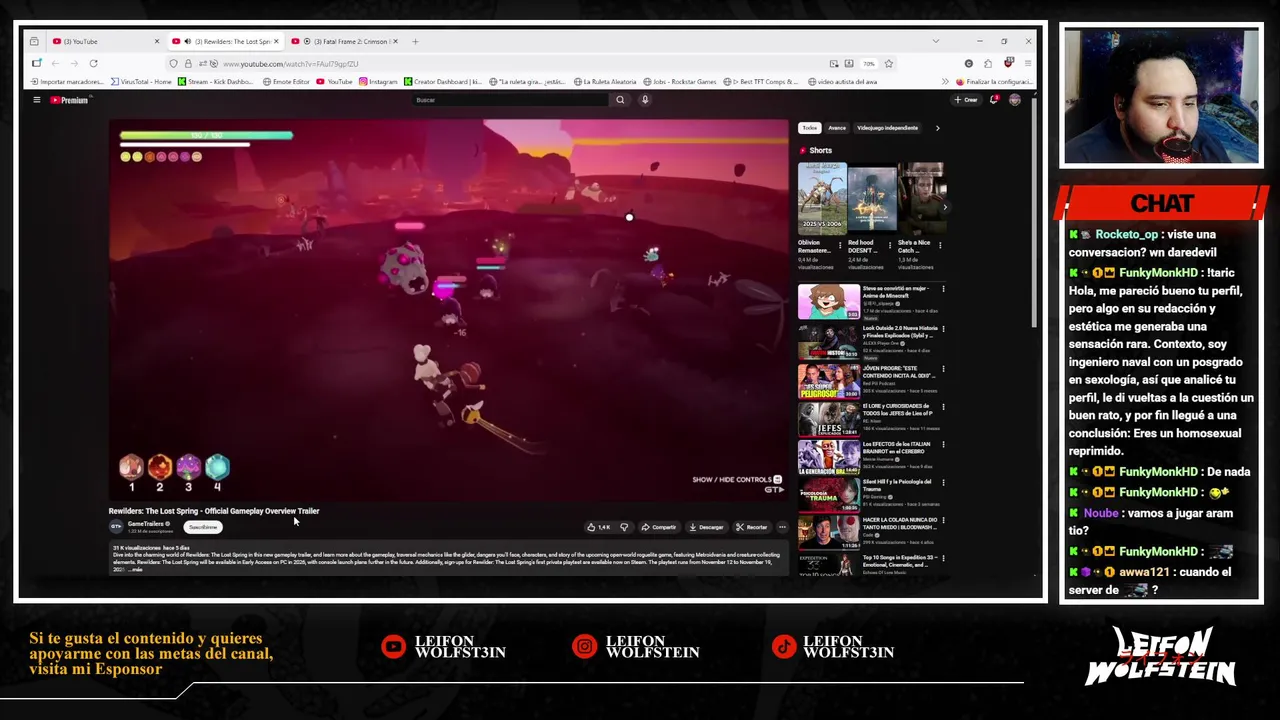
Task: Click the Descargar download button
Action: point(706,527)
